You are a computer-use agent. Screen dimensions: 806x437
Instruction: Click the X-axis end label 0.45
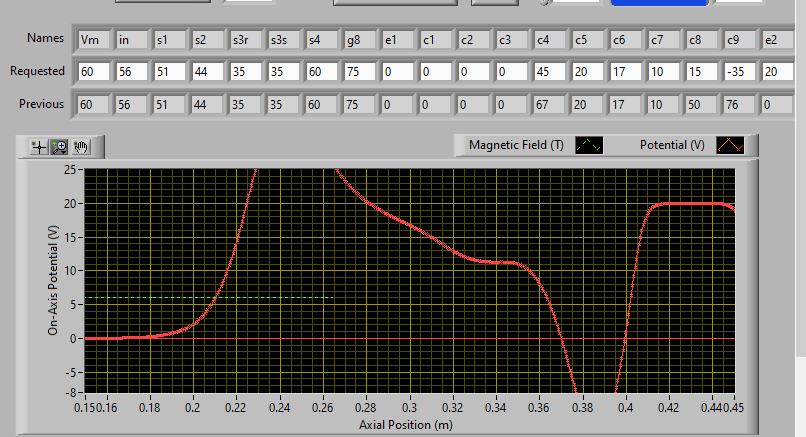[734, 408]
